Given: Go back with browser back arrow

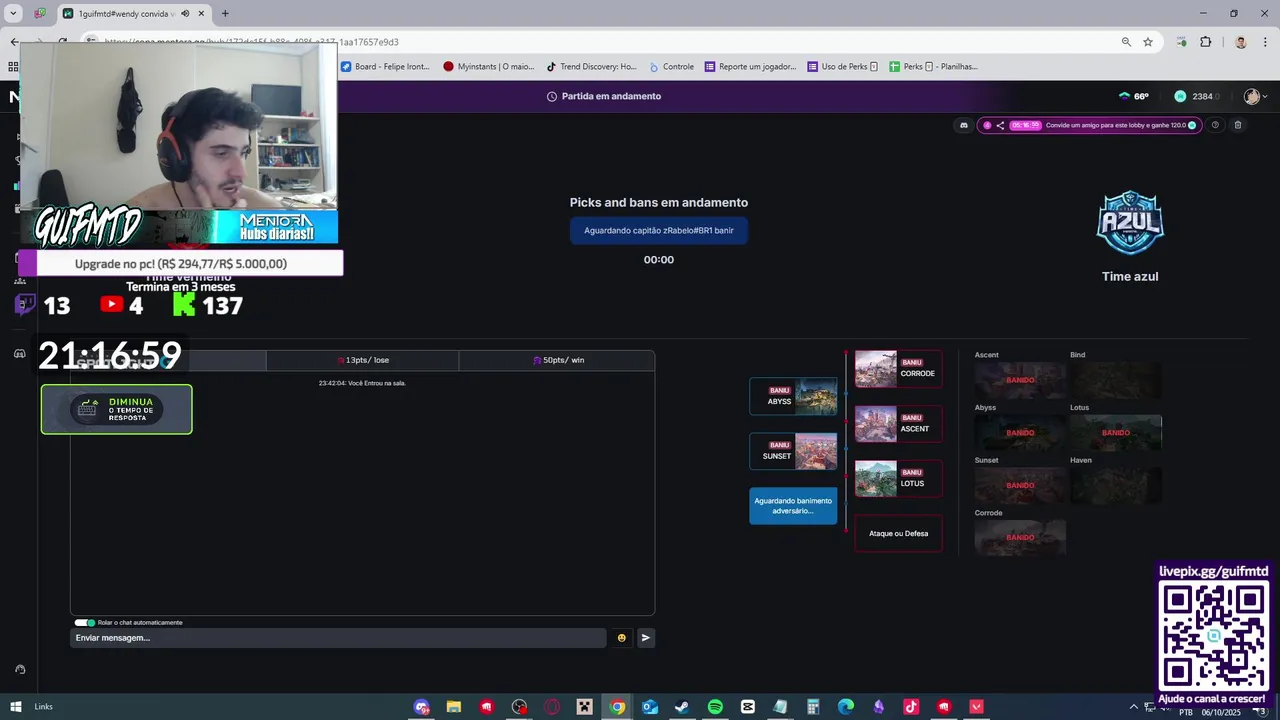Looking at the screenshot, I should [14, 42].
